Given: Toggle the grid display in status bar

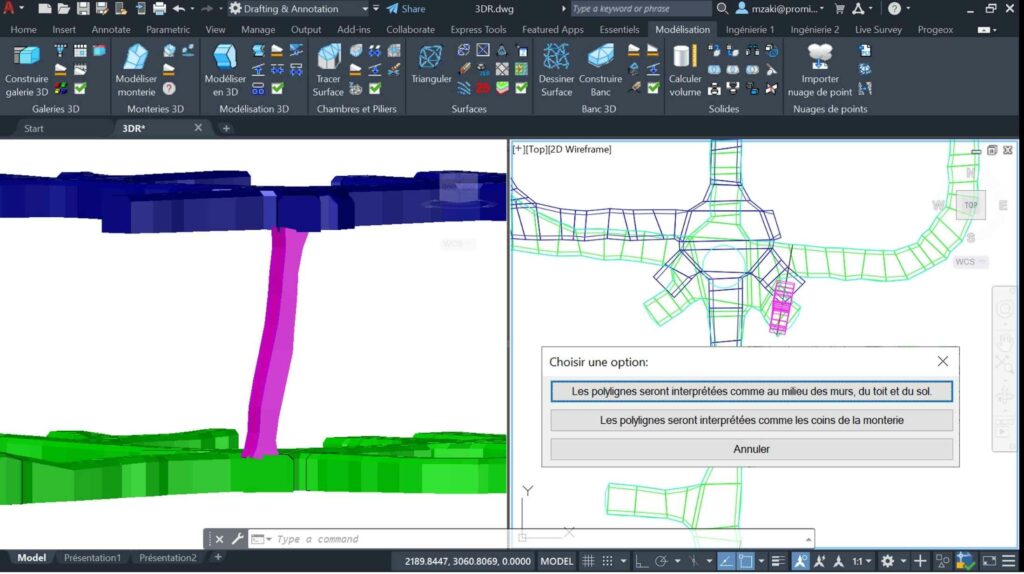Looking at the screenshot, I should (588, 560).
